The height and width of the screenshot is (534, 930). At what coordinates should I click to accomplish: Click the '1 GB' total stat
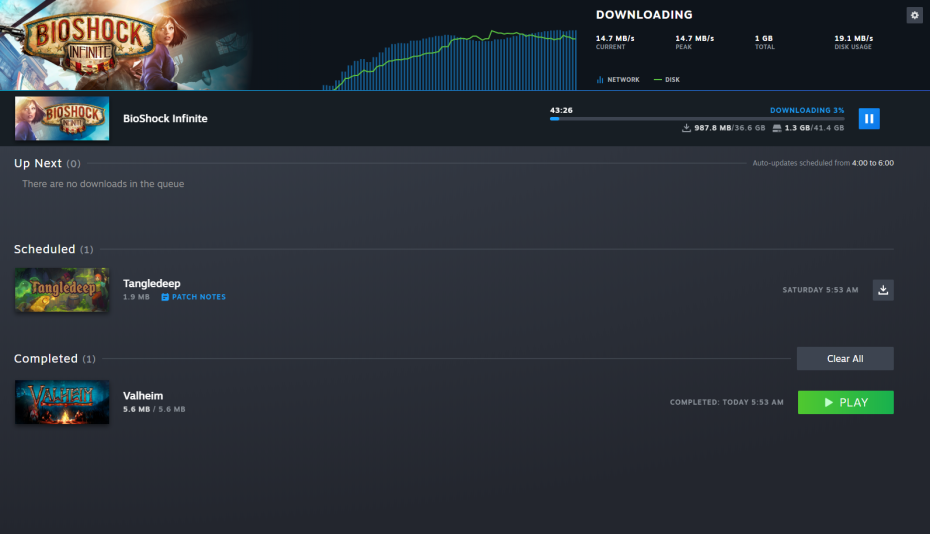pos(763,39)
